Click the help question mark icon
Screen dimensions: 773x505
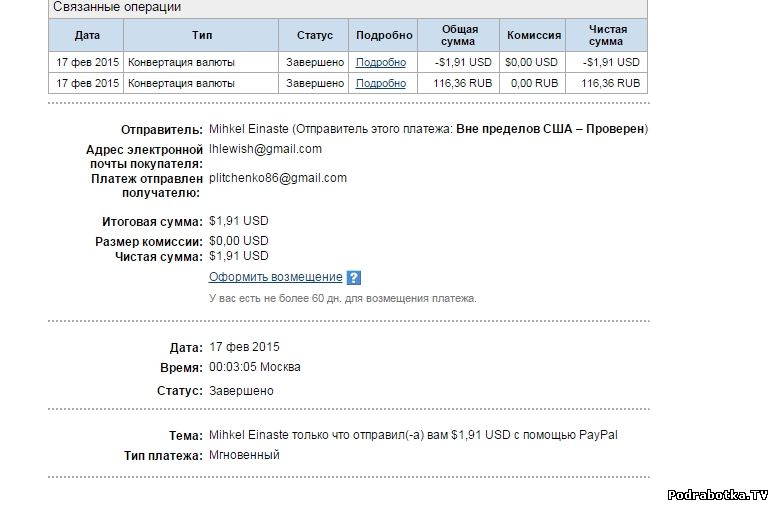point(353,278)
